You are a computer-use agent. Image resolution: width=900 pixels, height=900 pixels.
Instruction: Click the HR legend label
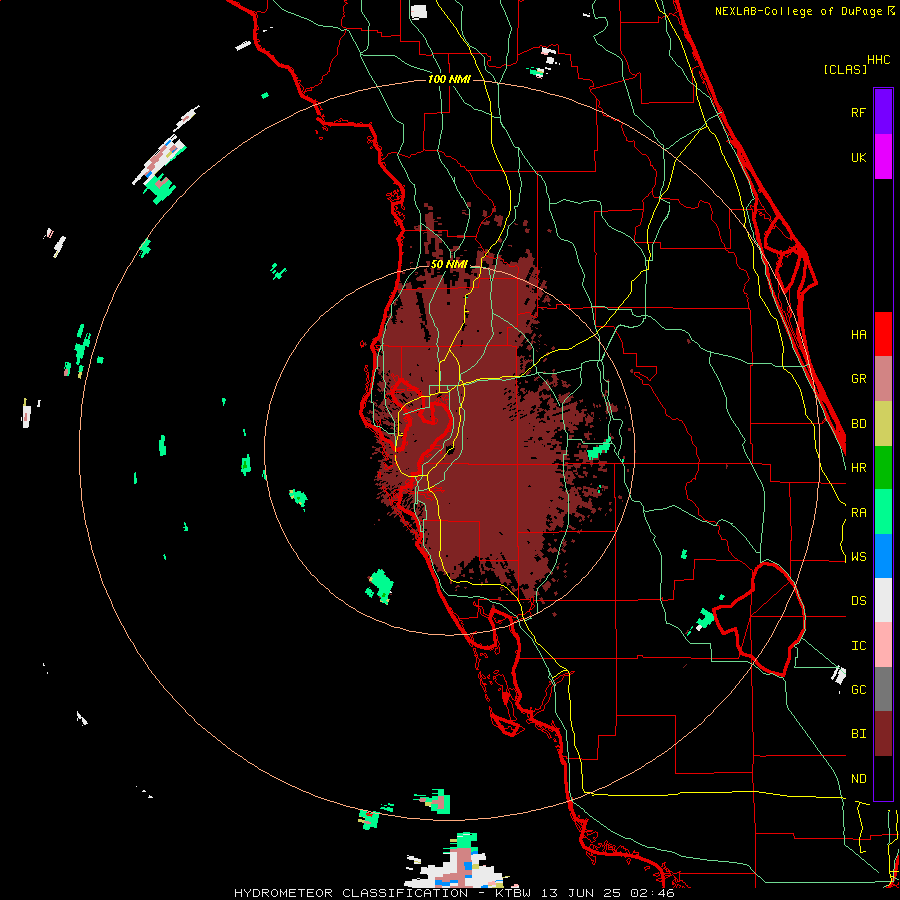(x=858, y=468)
